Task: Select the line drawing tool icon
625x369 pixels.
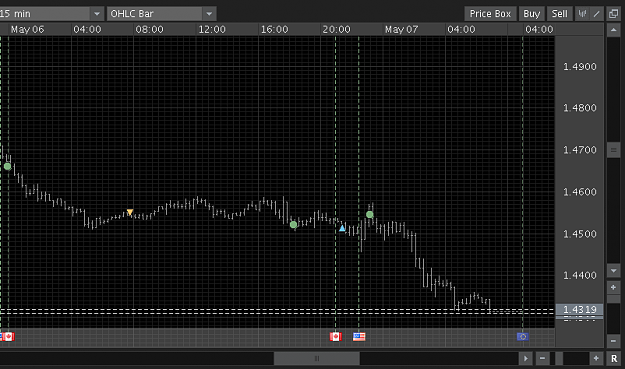Action: tap(596, 14)
